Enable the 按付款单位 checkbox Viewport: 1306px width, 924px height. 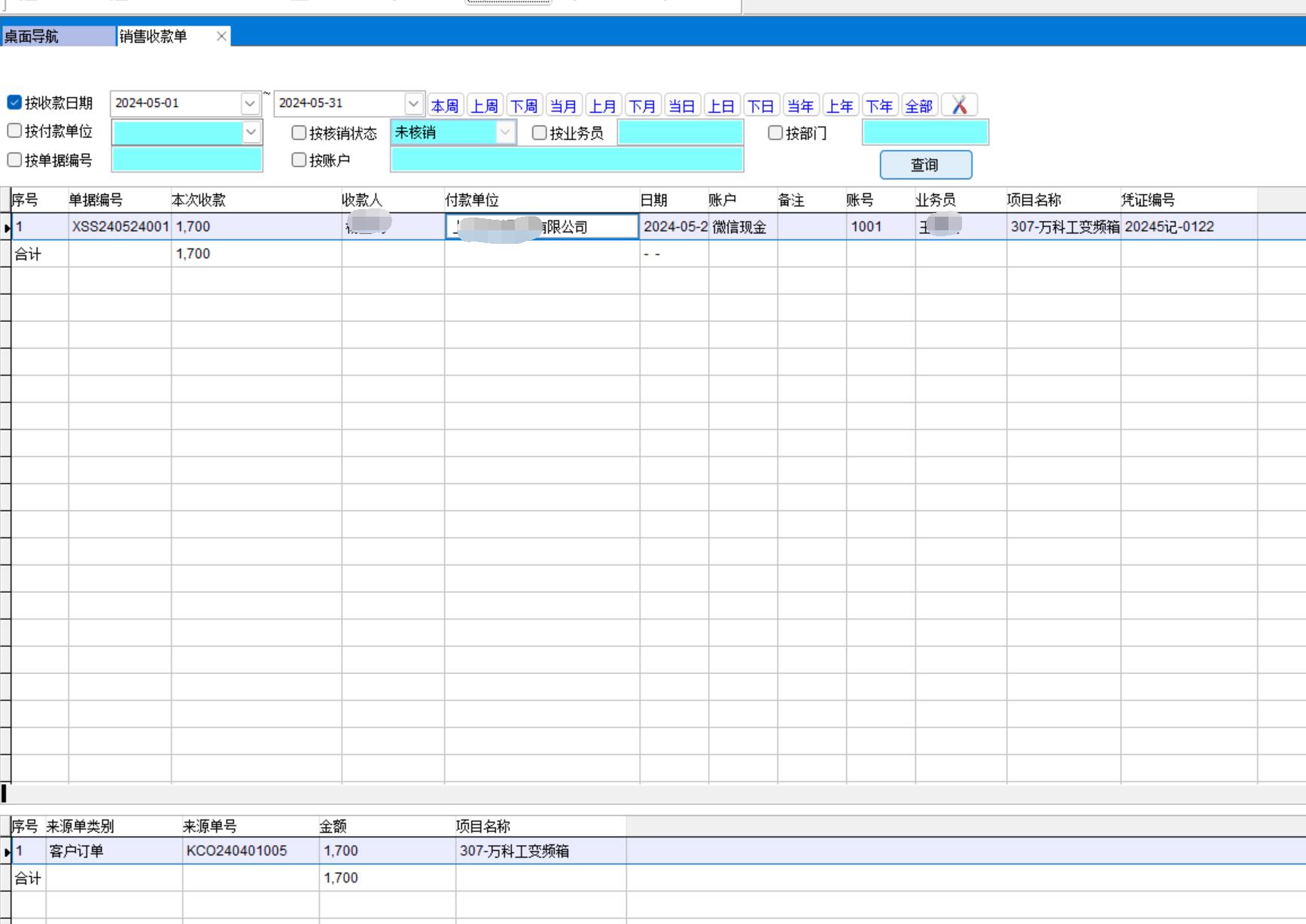[x=14, y=131]
